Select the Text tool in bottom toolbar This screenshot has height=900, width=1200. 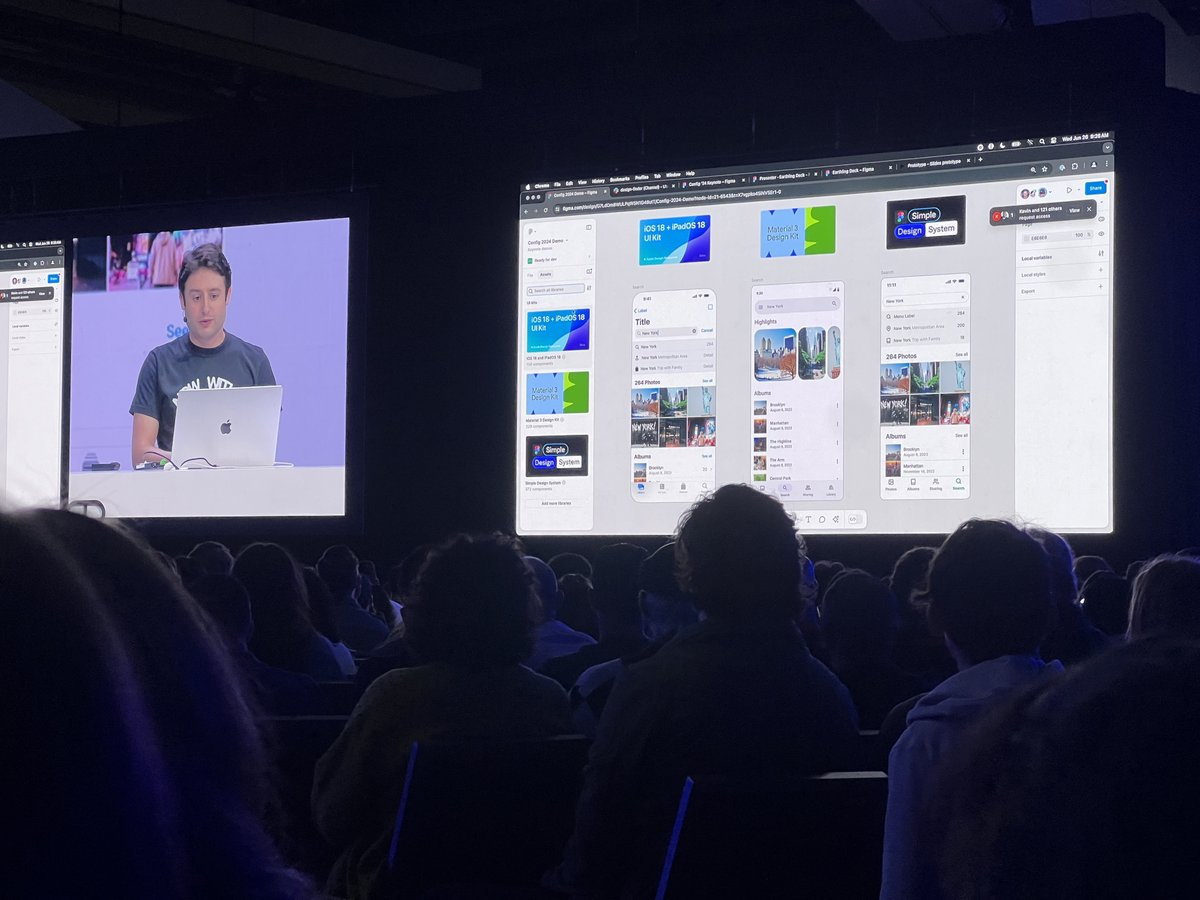(x=808, y=519)
